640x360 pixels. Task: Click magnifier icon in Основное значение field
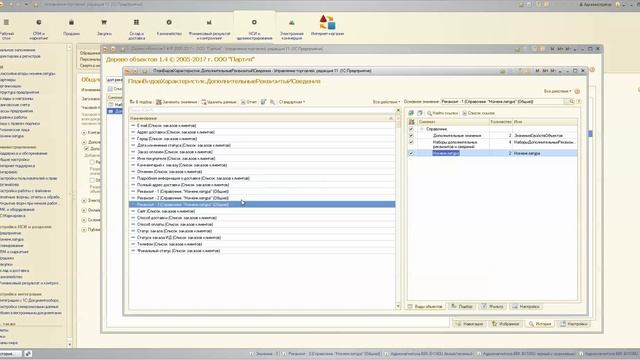click(x=571, y=101)
